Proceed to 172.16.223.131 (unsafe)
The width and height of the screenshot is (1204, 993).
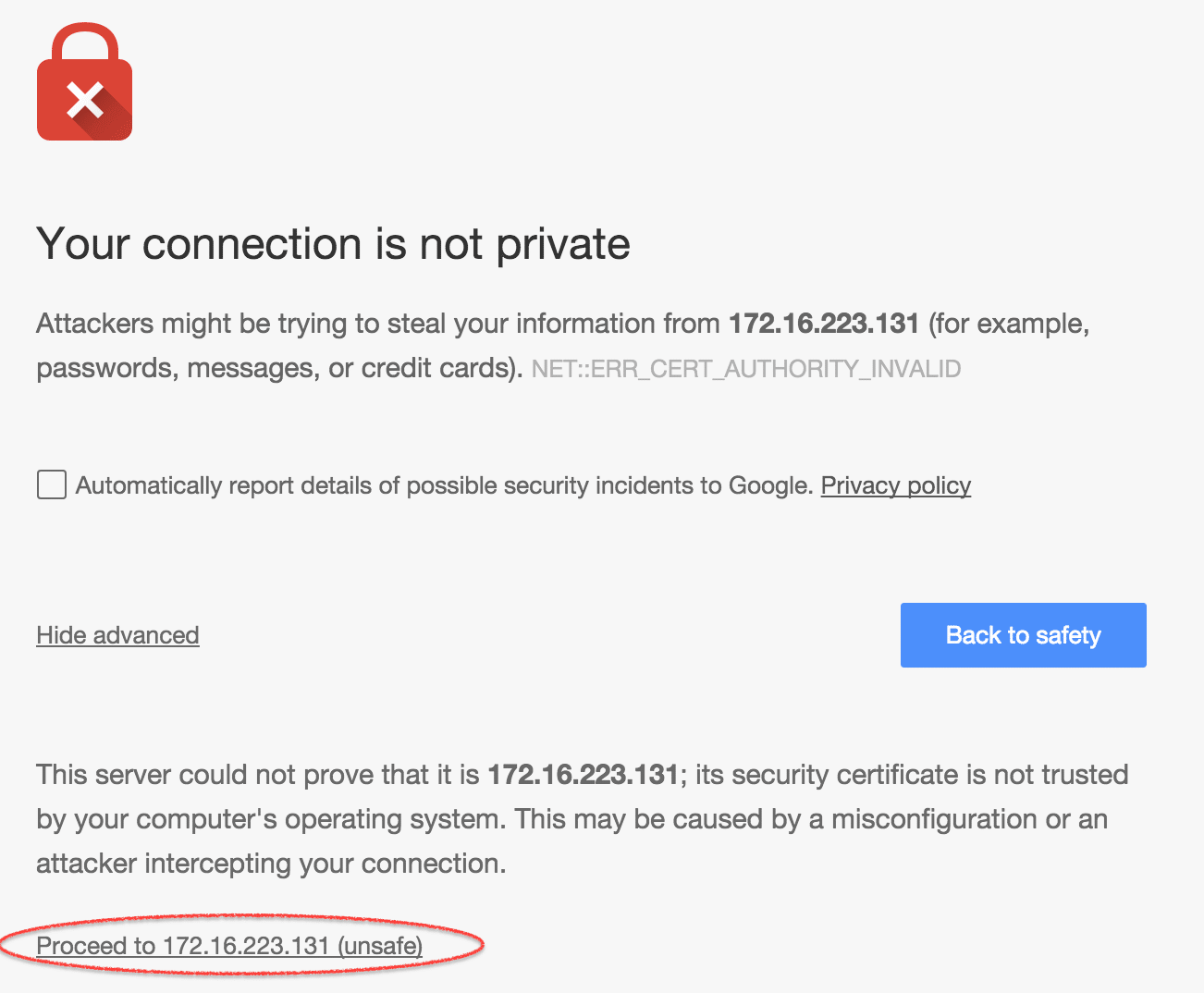(229, 946)
